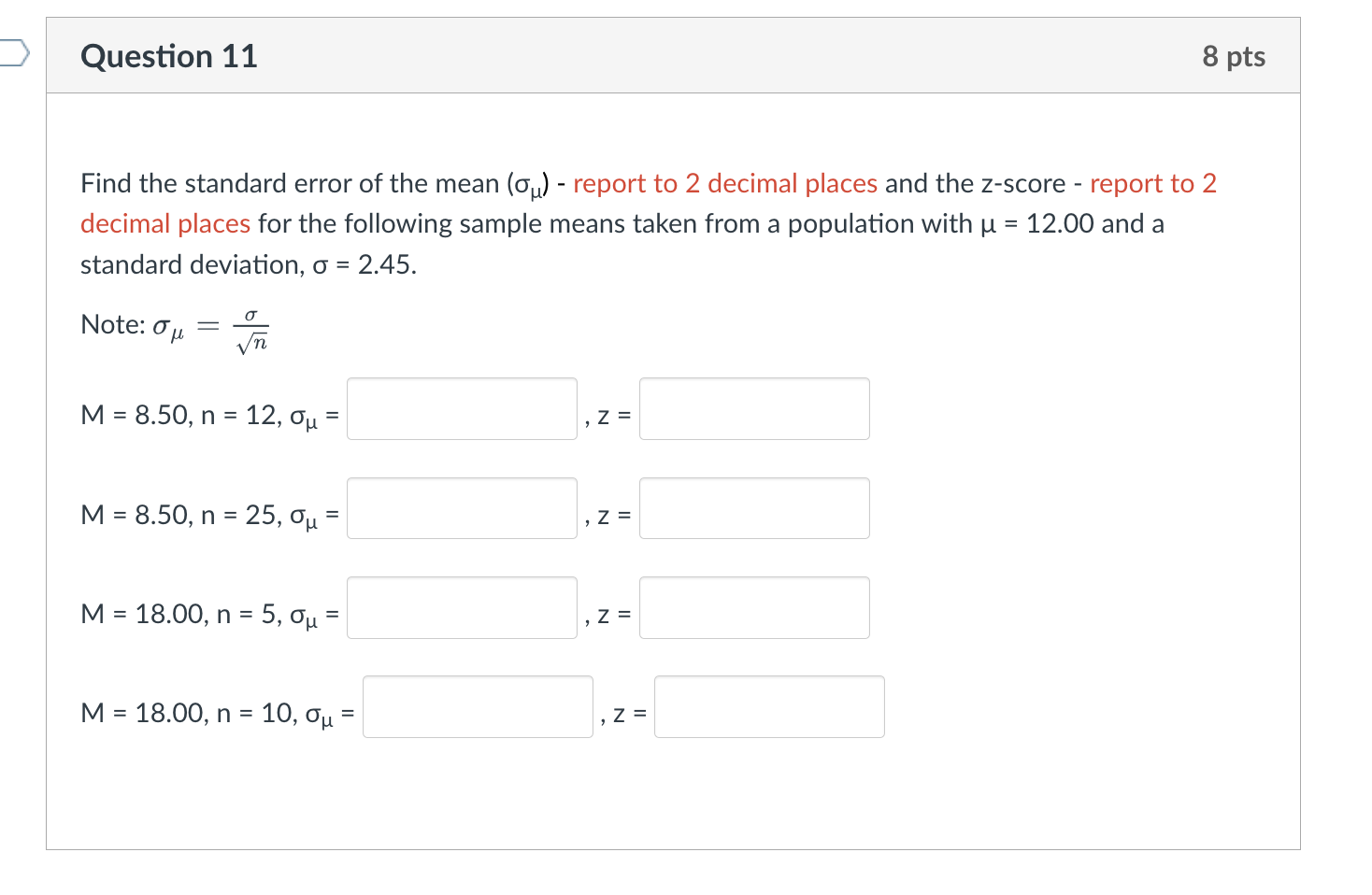Click the population mean value 12.00
Viewport: 1372px width, 895px height.
pos(1061,223)
